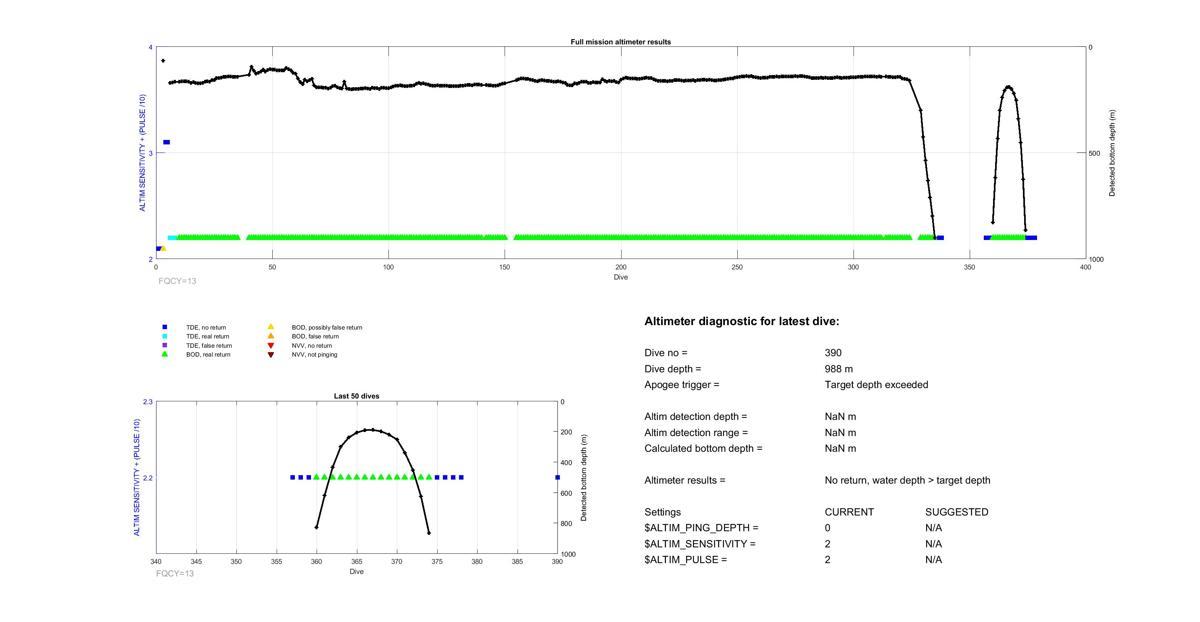Select the 'BOD, false return' legend text
The height and width of the screenshot is (622, 1200).
click(315, 336)
